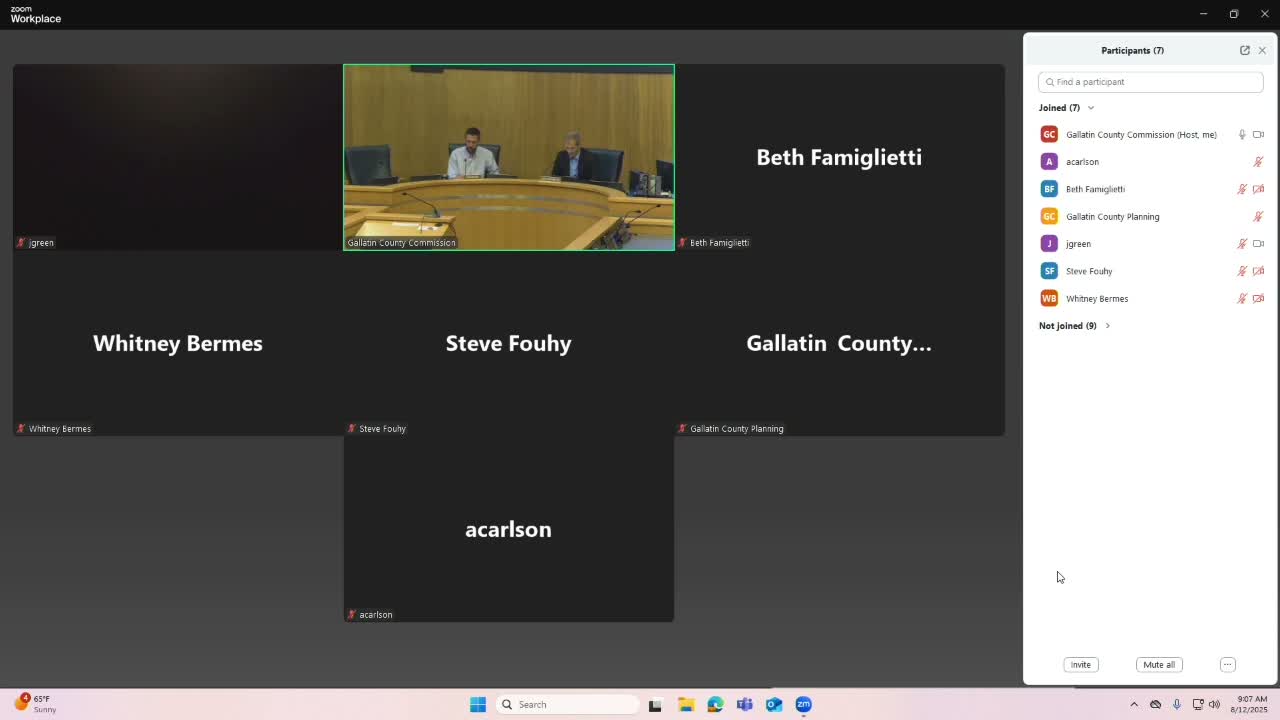The width and height of the screenshot is (1280, 720).
Task: Click the Mute all button
Action: point(1159,664)
